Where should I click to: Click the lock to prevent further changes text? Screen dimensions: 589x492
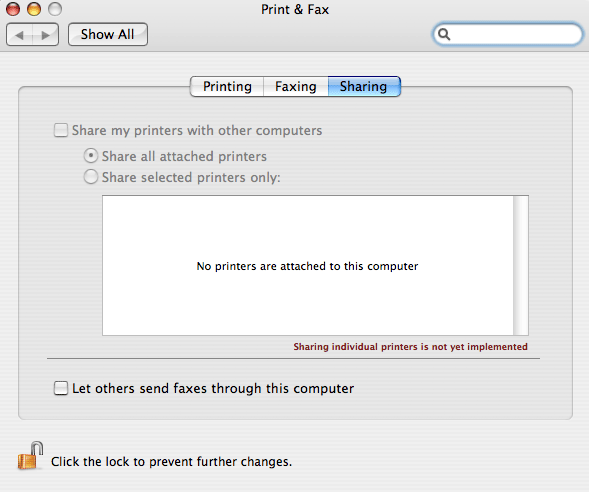click(x=171, y=462)
